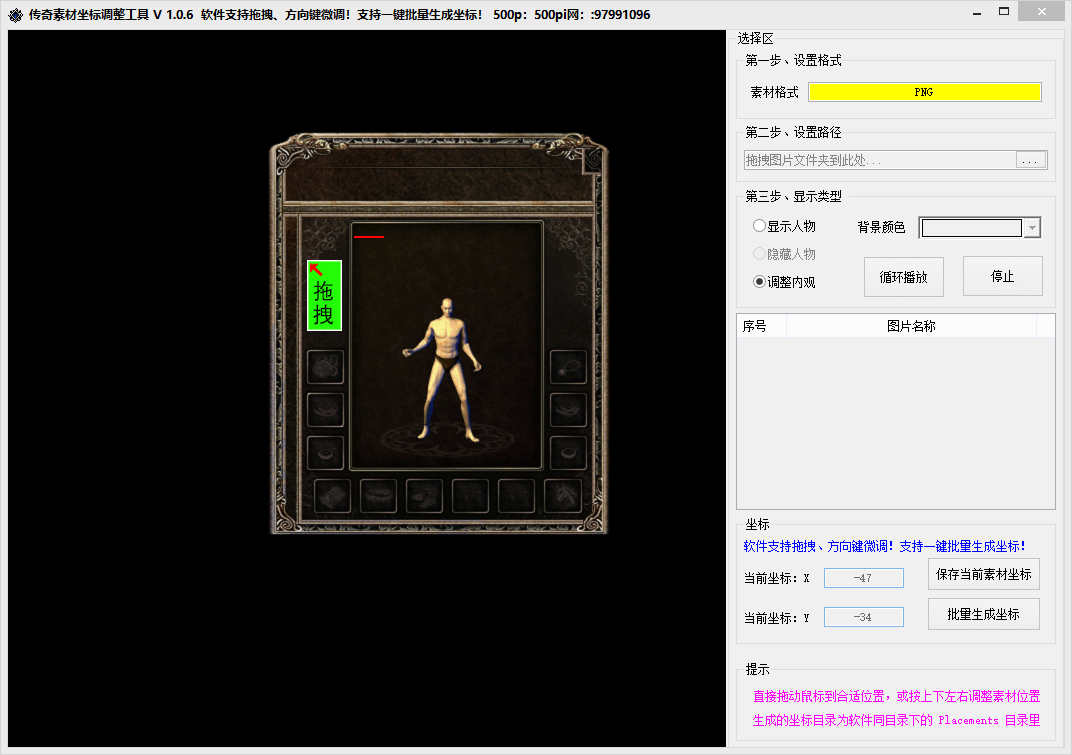Minimize the application window
The height and width of the screenshot is (755, 1072).
coord(977,13)
